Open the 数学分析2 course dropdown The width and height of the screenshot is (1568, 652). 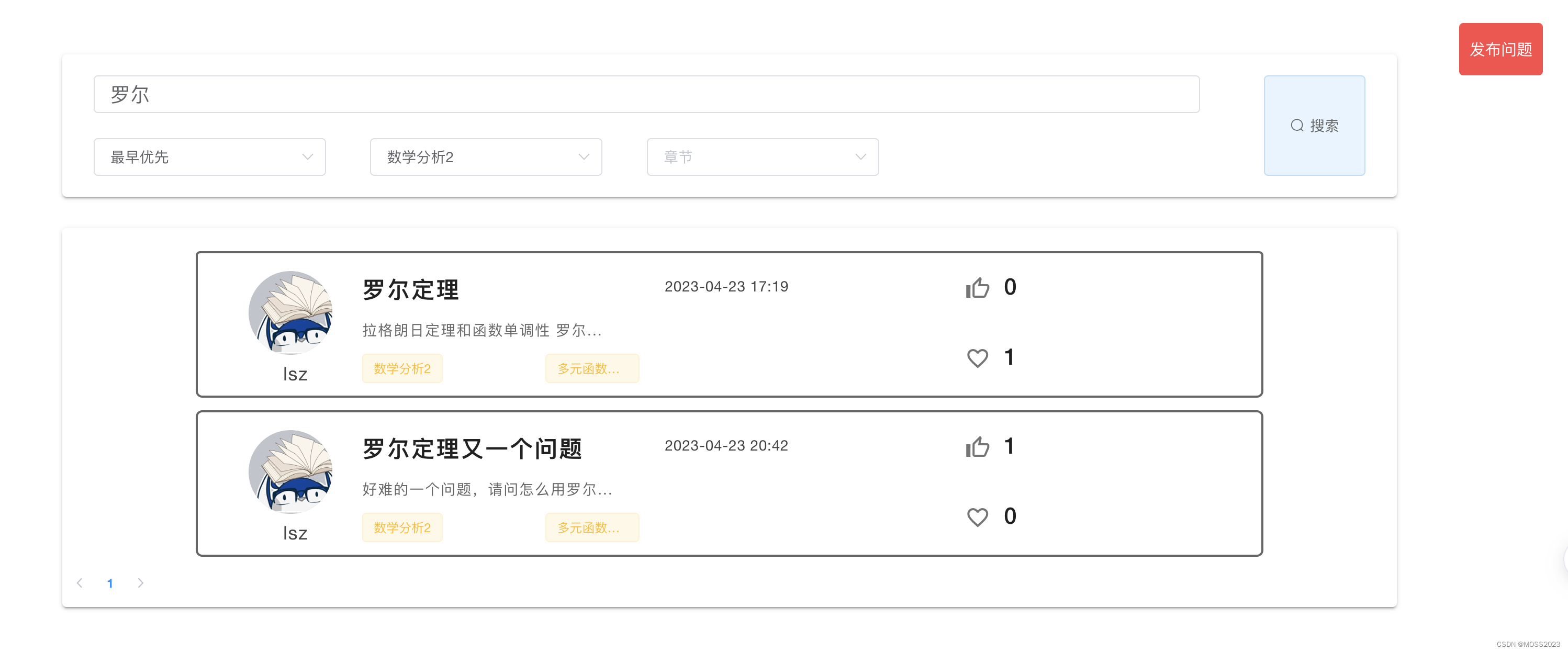(485, 157)
